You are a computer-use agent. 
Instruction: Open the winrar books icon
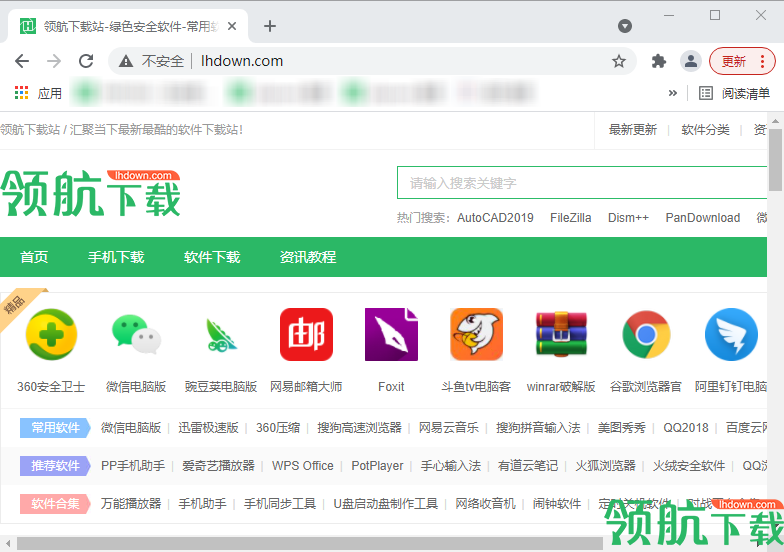[561, 334]
